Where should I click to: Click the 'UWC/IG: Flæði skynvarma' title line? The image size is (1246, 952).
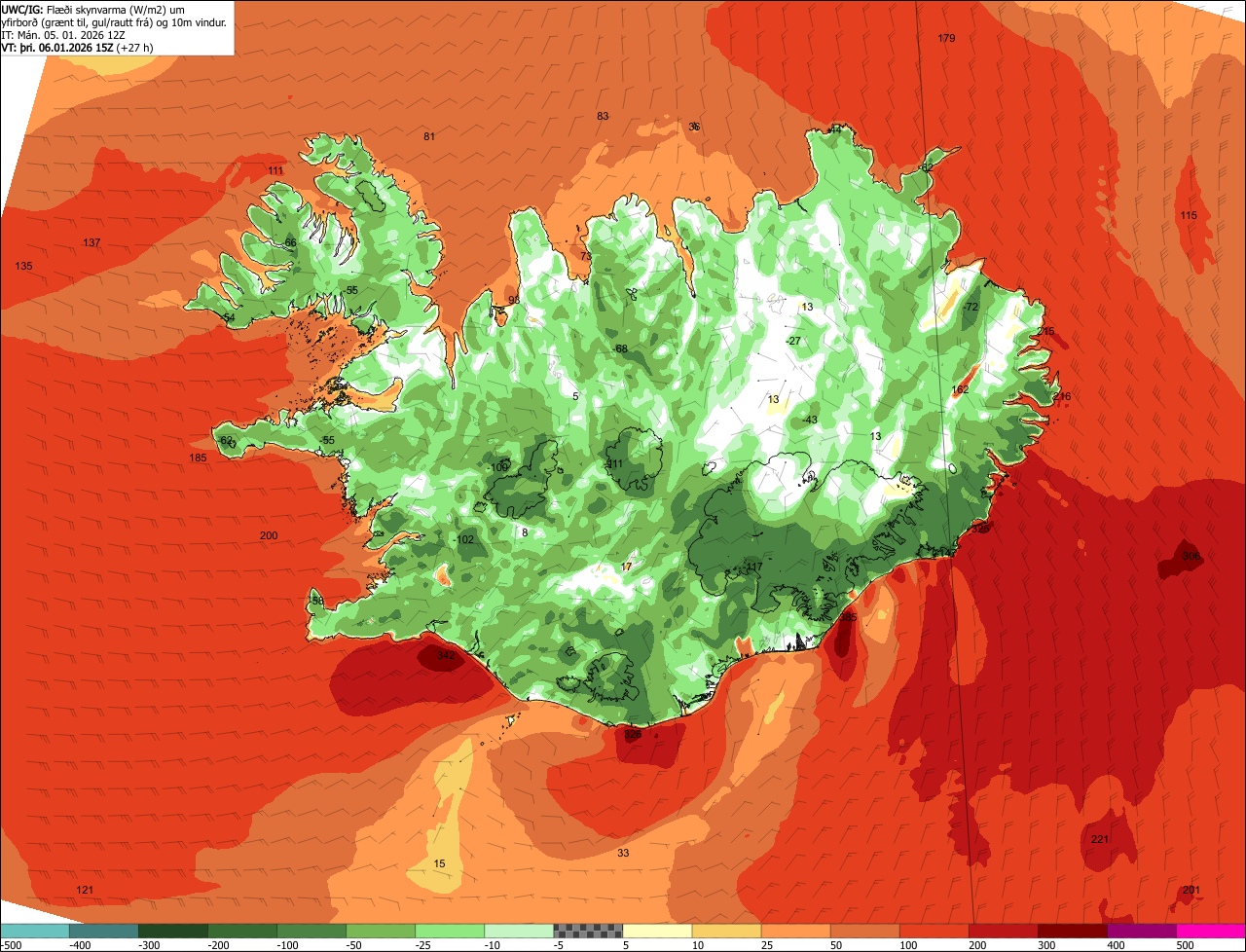(93, 9)
